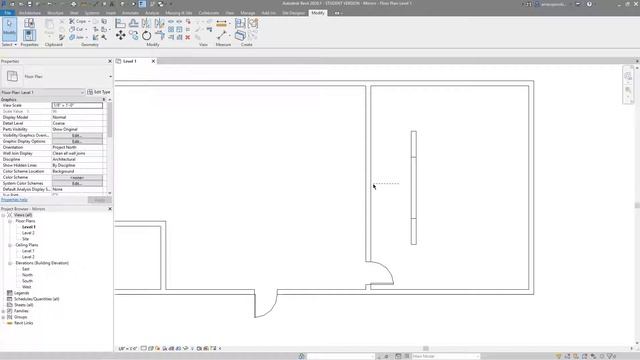
Task: Collapse the Views (all) tree node
Action: [x=3, y=215]
